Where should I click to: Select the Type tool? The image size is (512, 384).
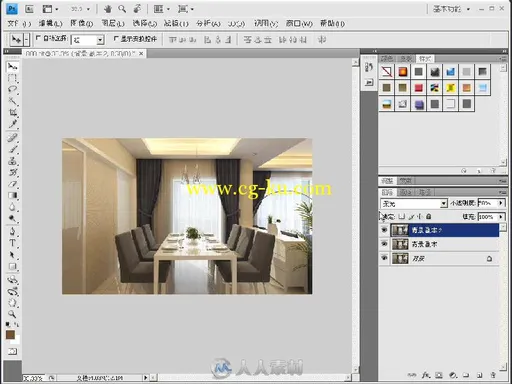(x=12, y=243)
